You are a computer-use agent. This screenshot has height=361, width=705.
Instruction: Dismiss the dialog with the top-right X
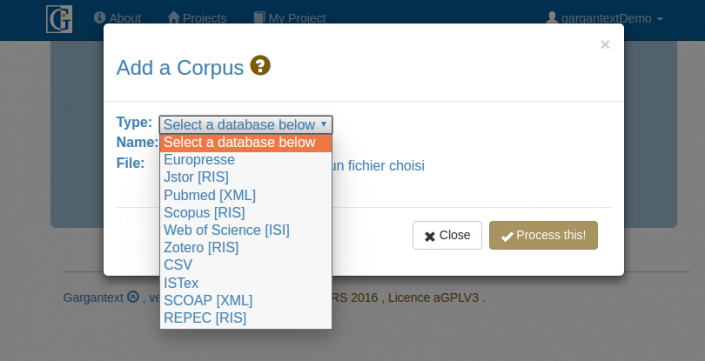click(605, 45)
